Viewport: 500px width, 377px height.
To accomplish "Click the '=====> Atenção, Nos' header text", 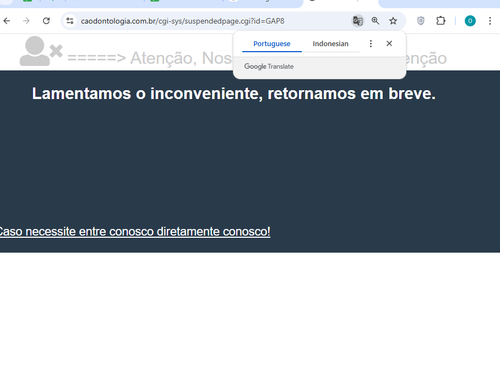I will click(149, 58).
